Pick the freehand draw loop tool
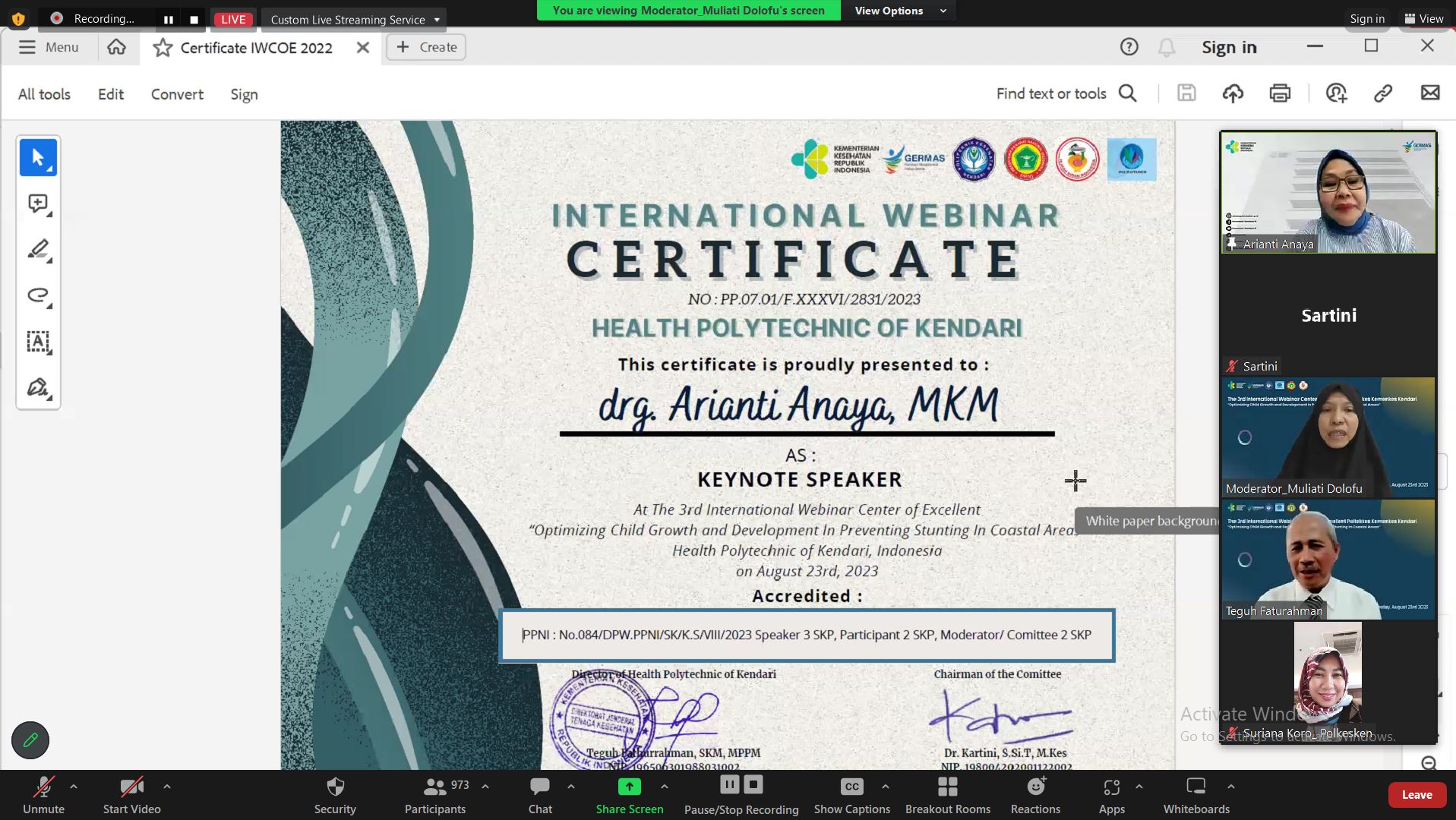 coord(38,295)
